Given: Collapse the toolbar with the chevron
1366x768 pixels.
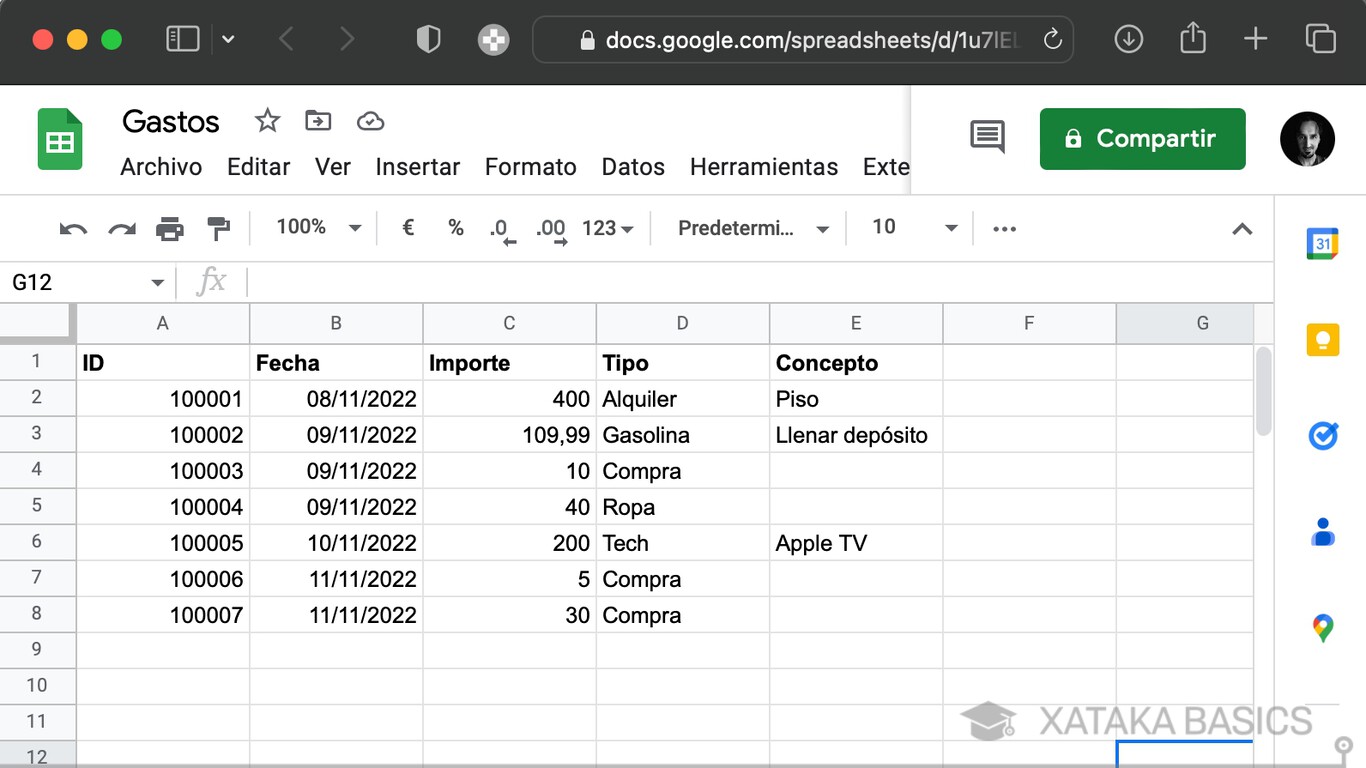Looking at the screenshot, I should coord(1242,228).
